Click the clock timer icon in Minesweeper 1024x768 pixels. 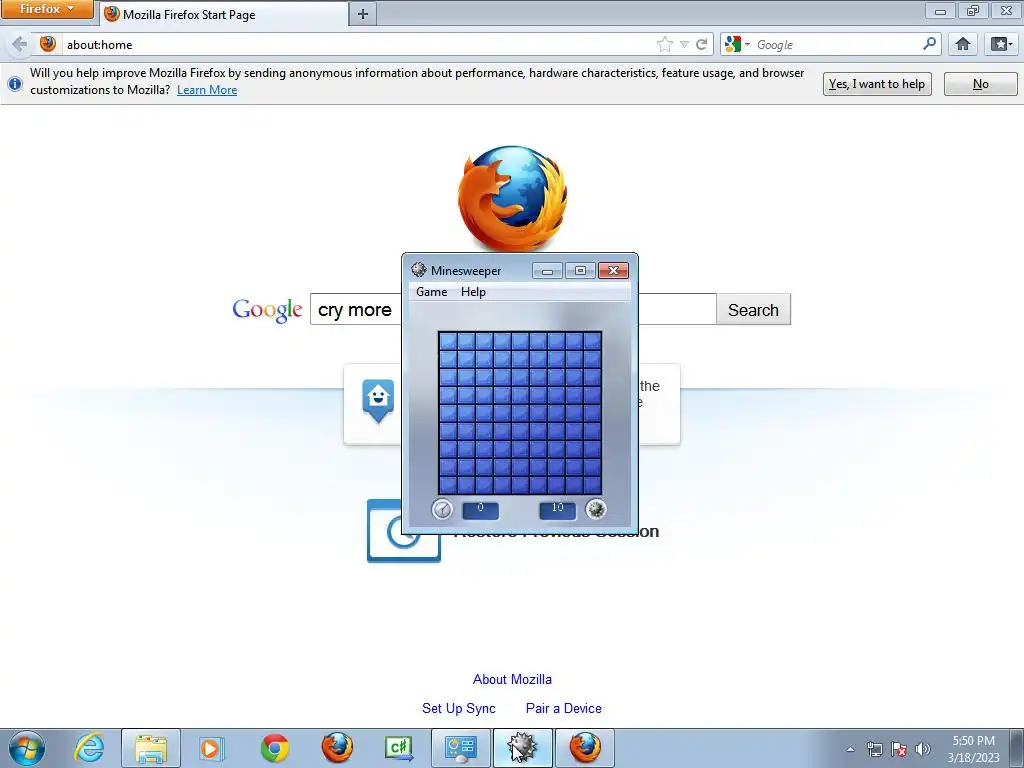click(x=442, y=509)
